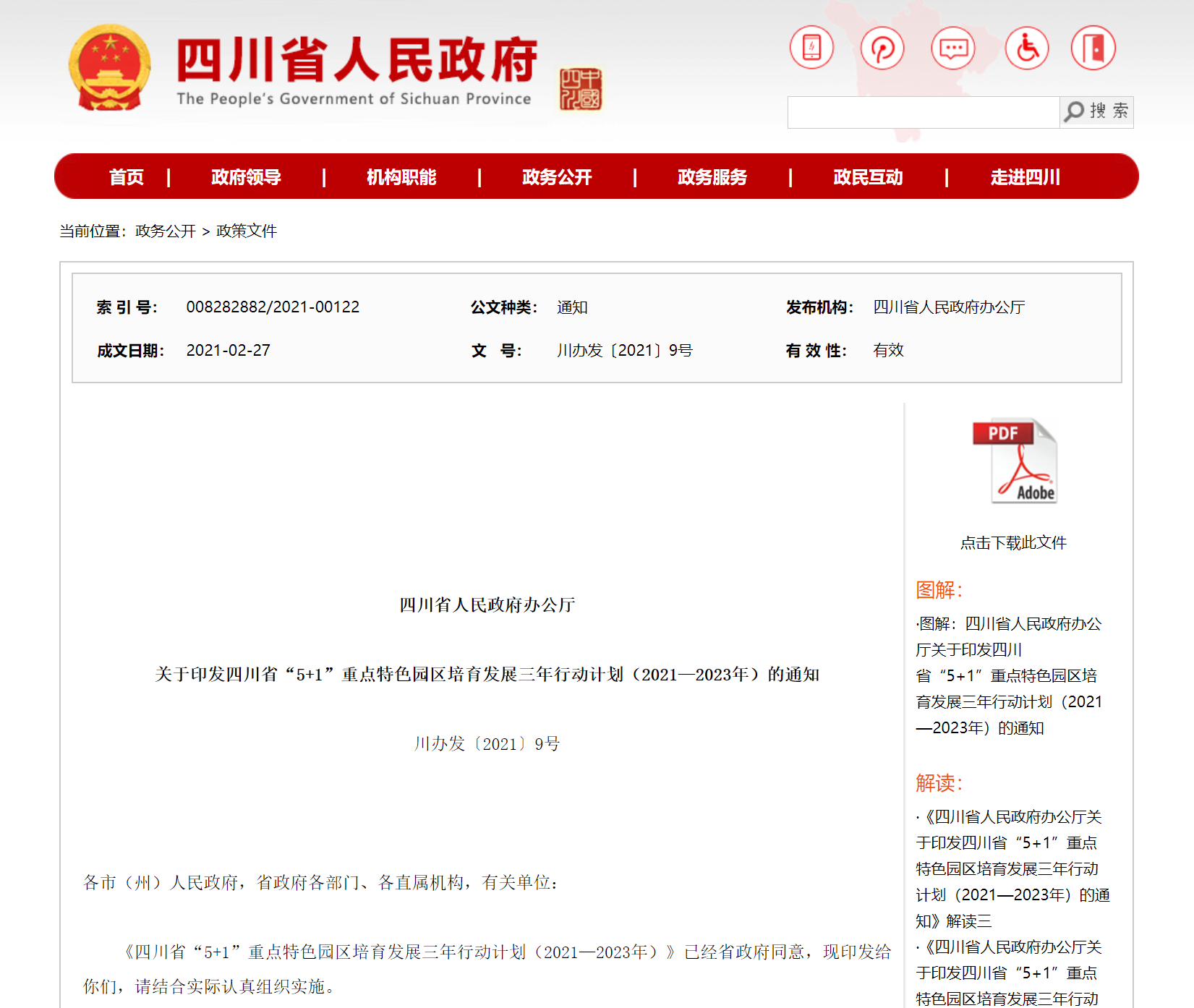
Task: Click the red 四川中国 seal icon
Action: (x=580, y=89)
